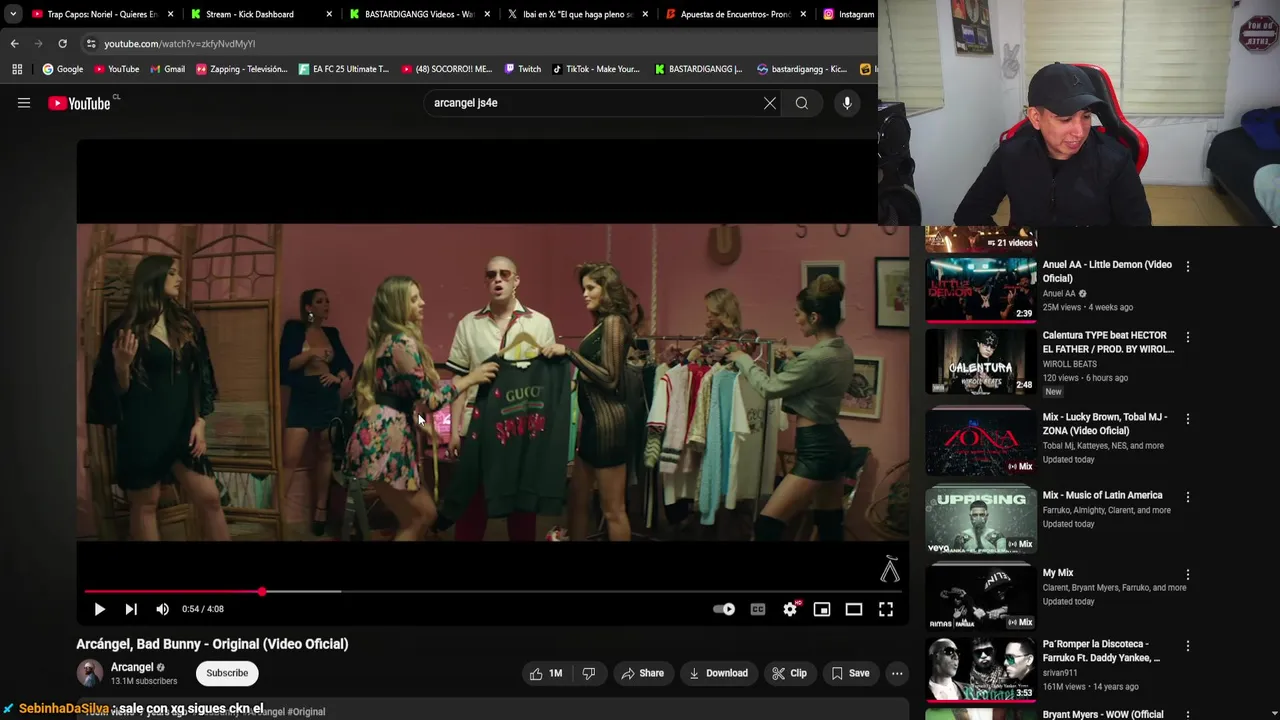Toggle the autoplay switch
Viewport: 1280px width, 720px height.
pos(724,609)
